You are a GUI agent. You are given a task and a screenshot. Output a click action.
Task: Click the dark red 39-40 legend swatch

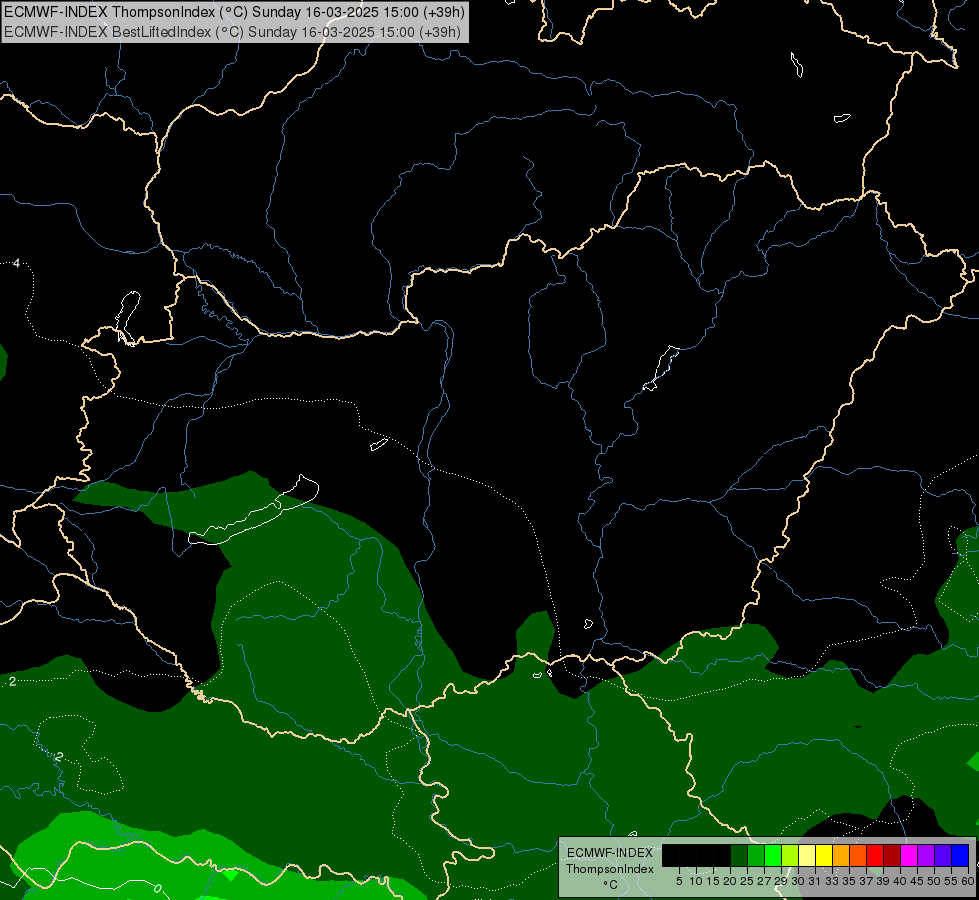tap(892, 855)
